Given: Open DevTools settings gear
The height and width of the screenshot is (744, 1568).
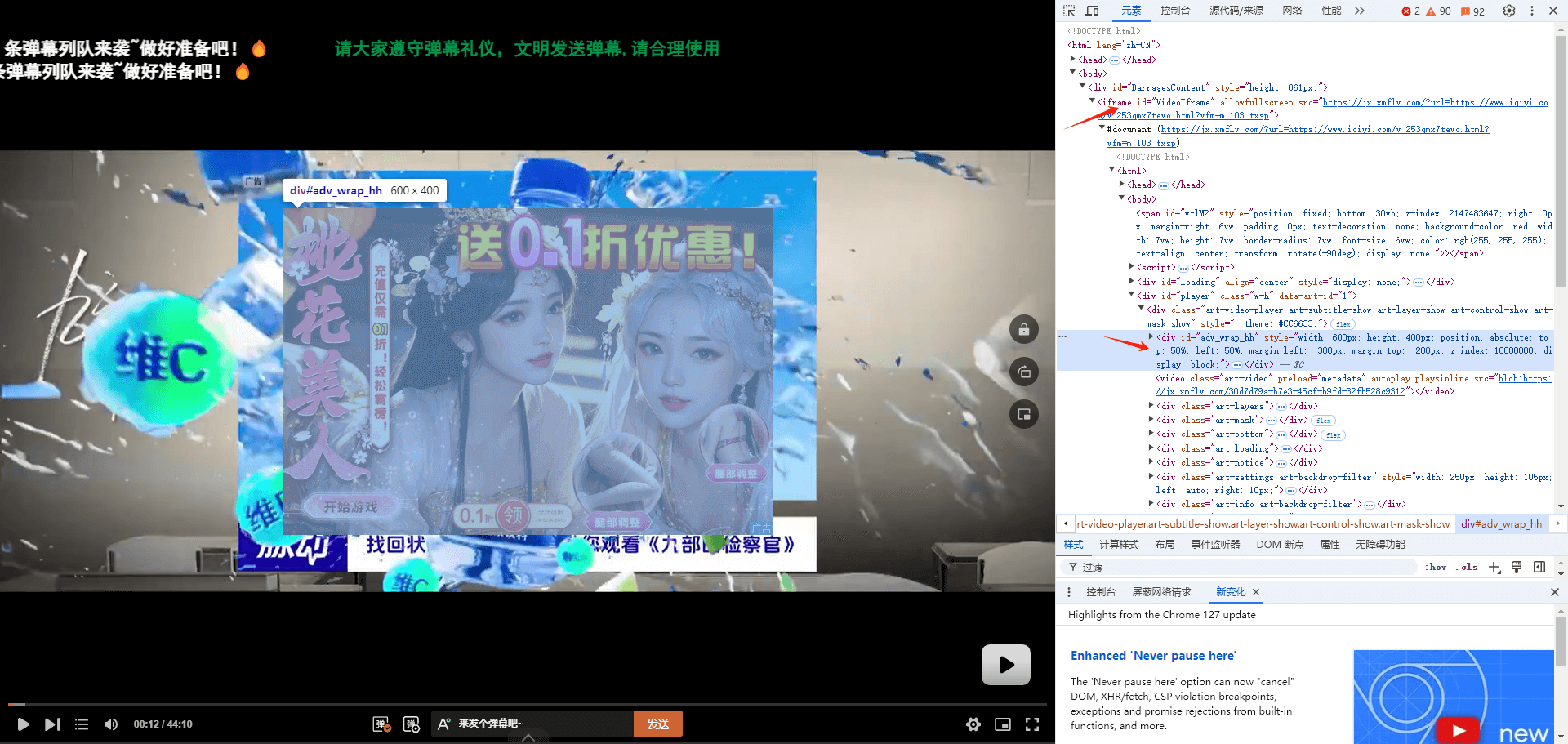Looking at the screenshot, I should click(x=1509, y=11).
